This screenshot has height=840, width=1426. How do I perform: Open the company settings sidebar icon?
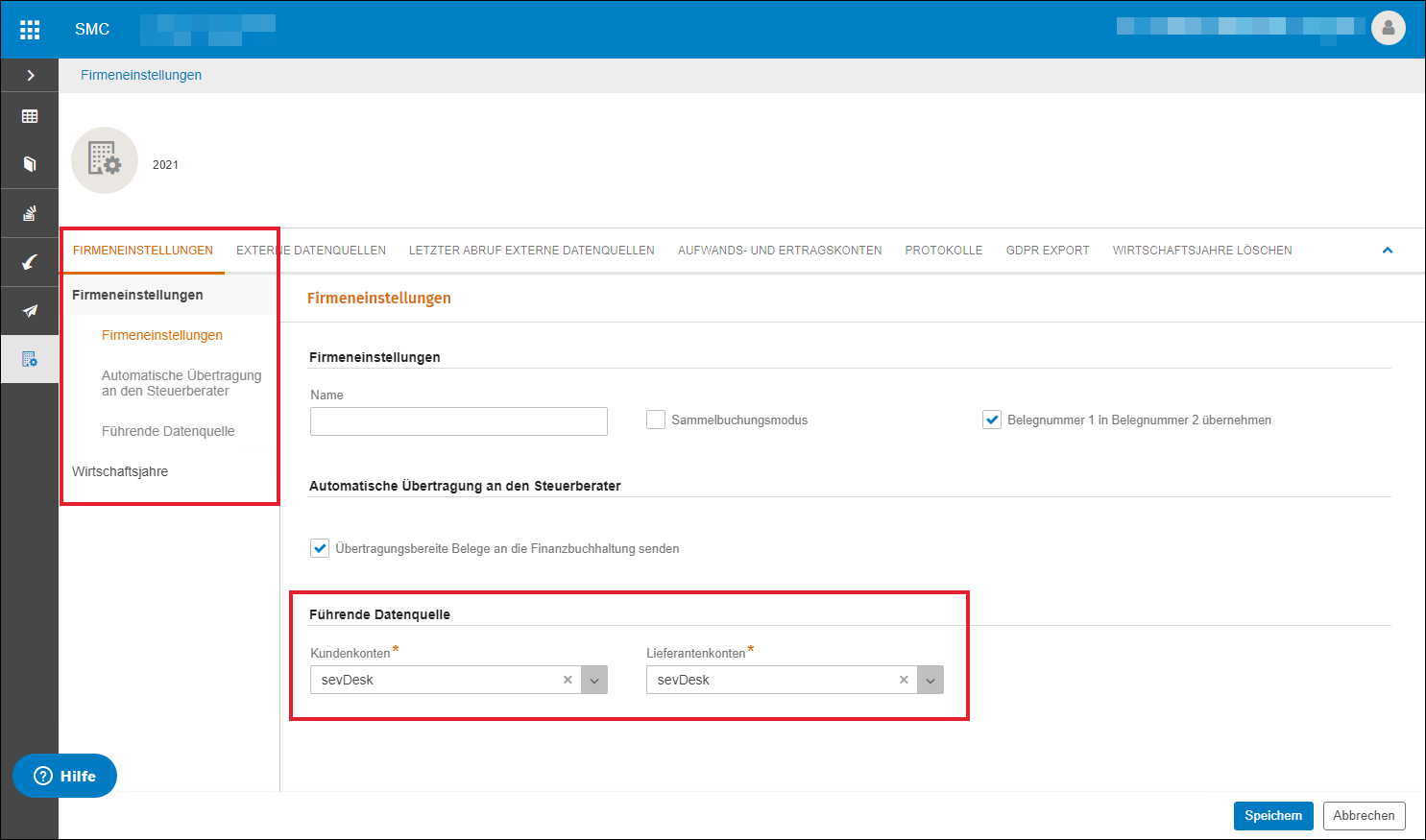coord(30,359)
